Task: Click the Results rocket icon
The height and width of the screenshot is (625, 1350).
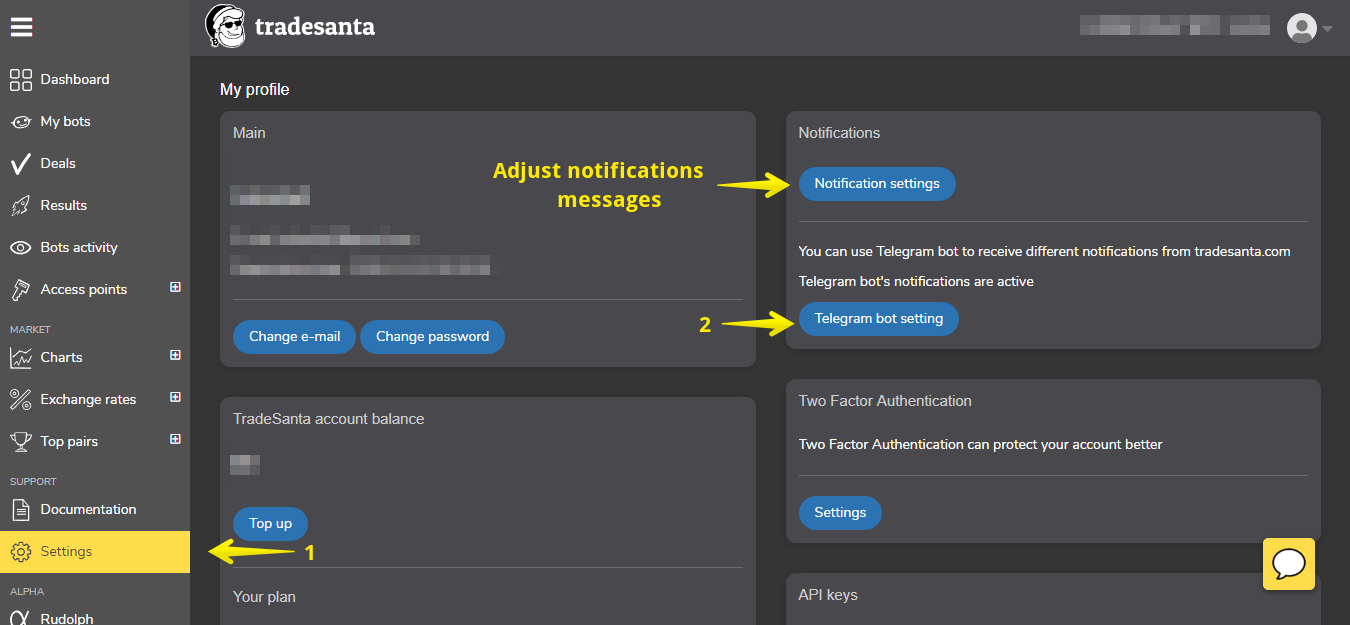Action: [21, 206]
